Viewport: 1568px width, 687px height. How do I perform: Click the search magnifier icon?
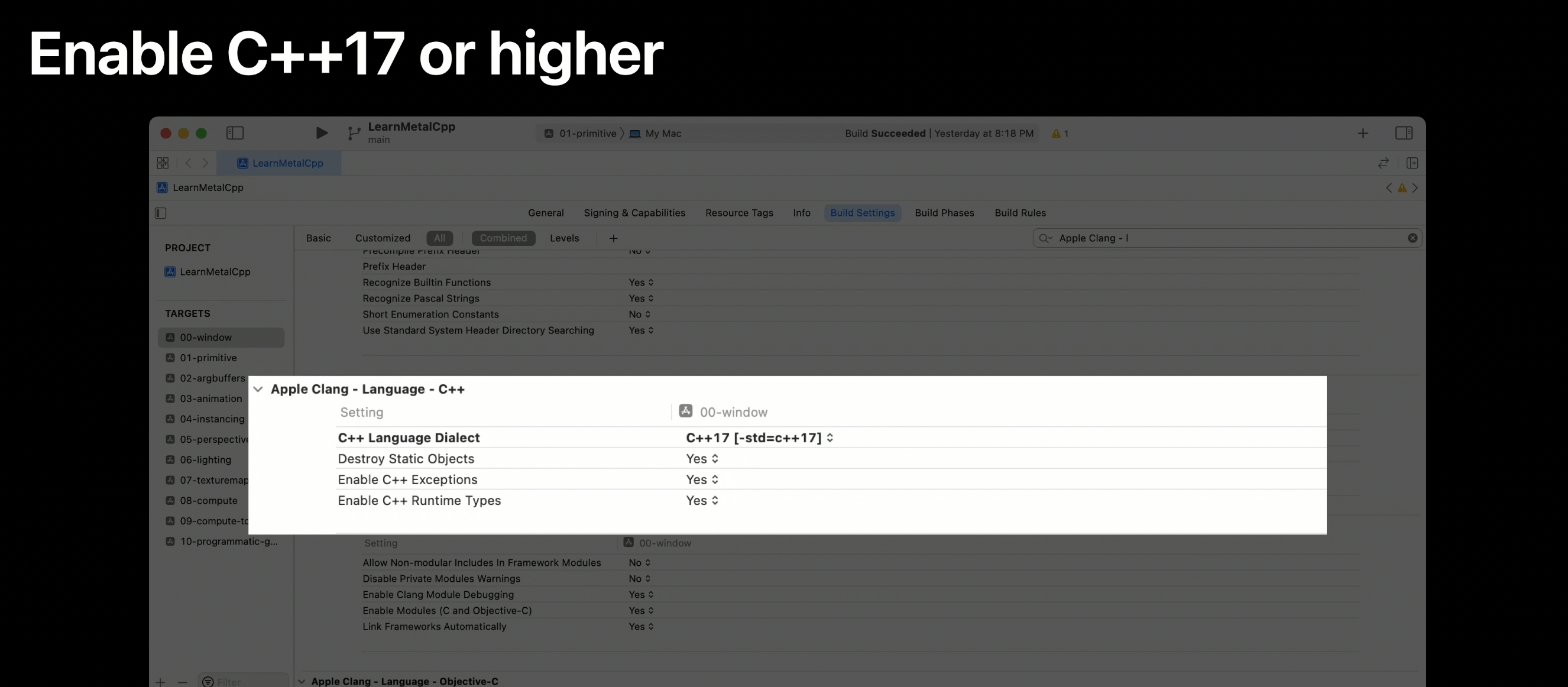(1045, 238)
